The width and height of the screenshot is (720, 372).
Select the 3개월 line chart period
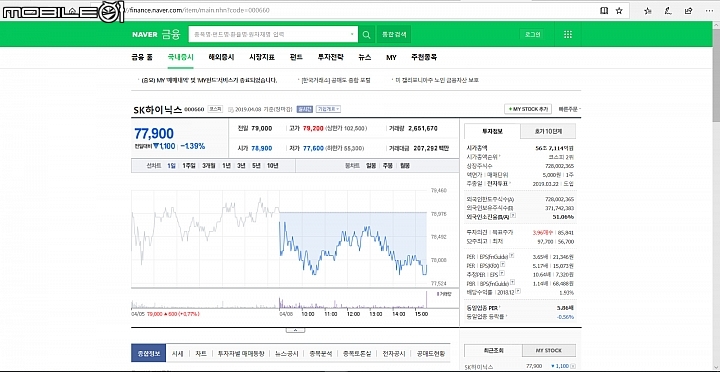click(209, 166)
